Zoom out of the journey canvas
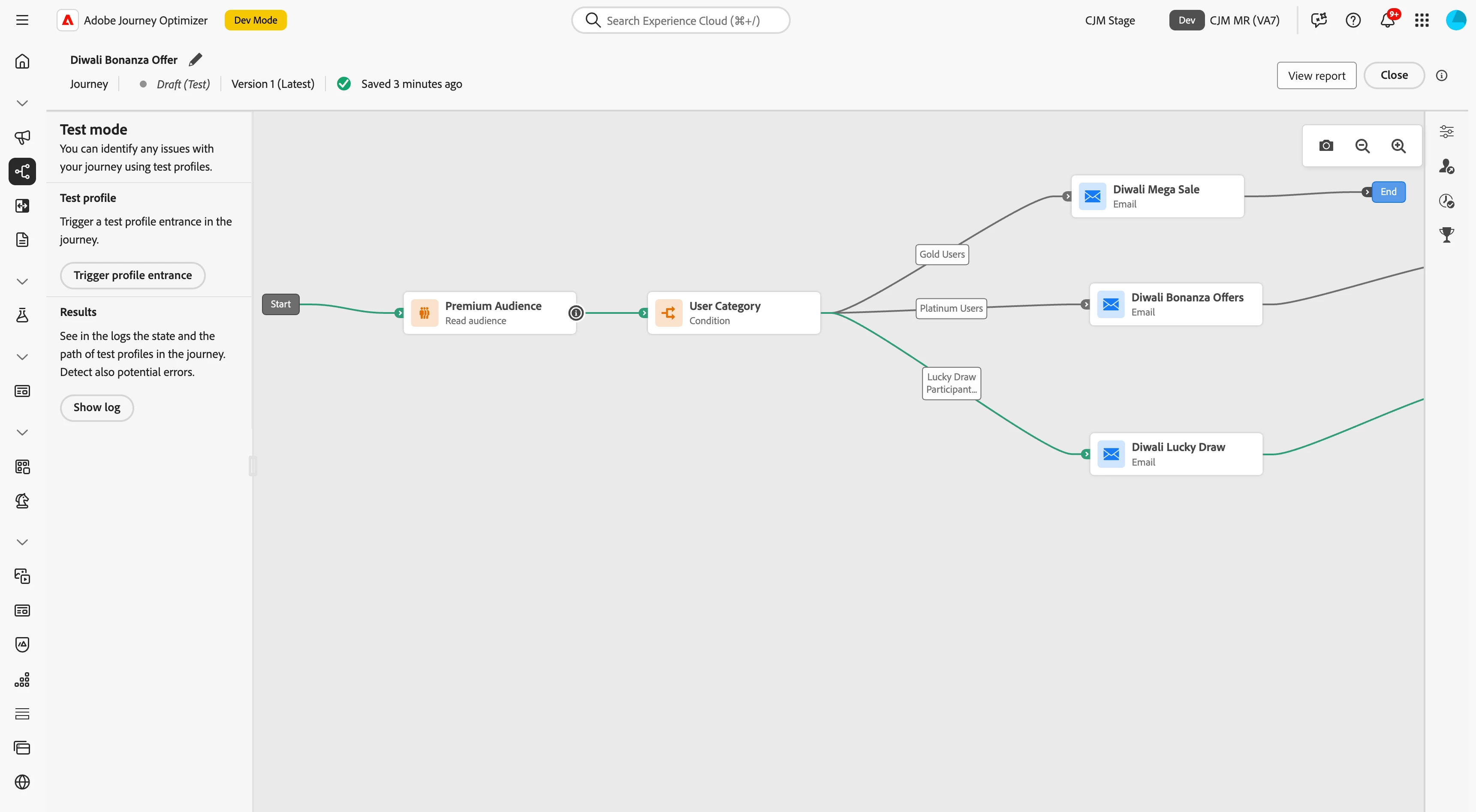Image resolution: width=1476 pixels, height=812 pixels. click(1362, 146)
